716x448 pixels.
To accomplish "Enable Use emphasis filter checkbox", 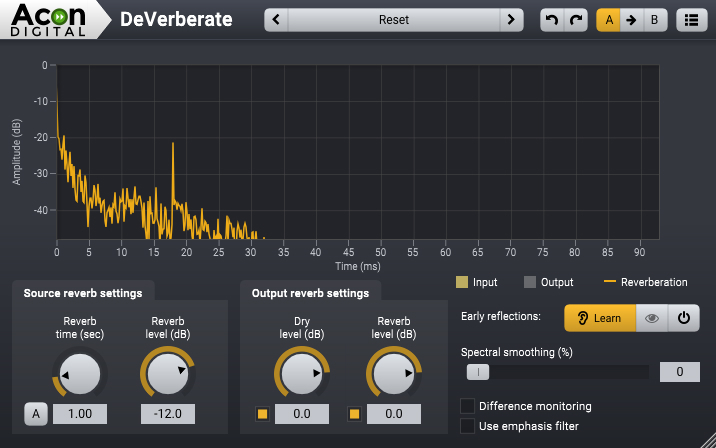I will [x=467, y=426].
